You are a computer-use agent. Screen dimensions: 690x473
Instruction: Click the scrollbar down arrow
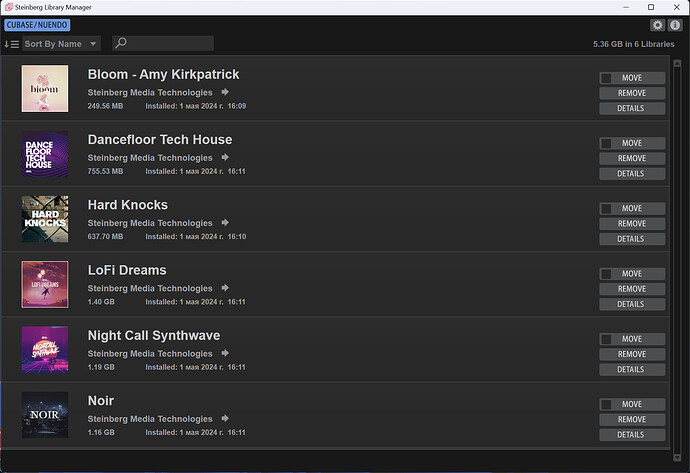click(677, 458)
